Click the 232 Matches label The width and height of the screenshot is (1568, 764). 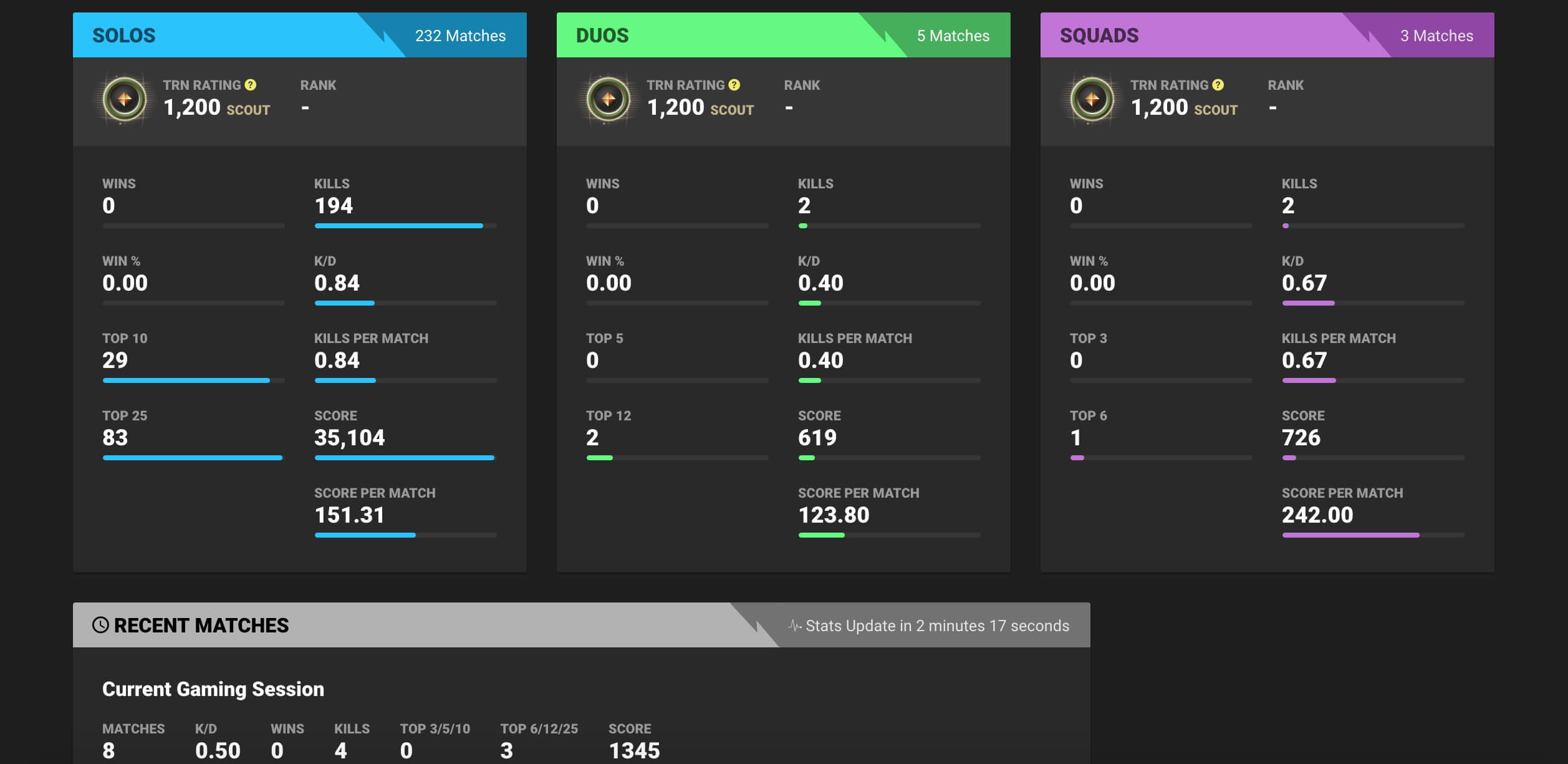coord(460,36)
